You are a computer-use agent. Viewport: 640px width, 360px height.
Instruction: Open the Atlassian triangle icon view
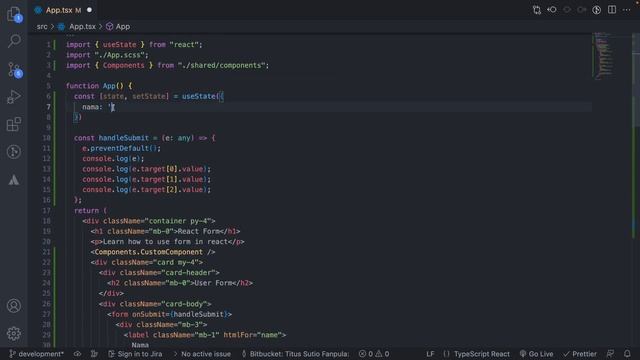pos(14,180)
